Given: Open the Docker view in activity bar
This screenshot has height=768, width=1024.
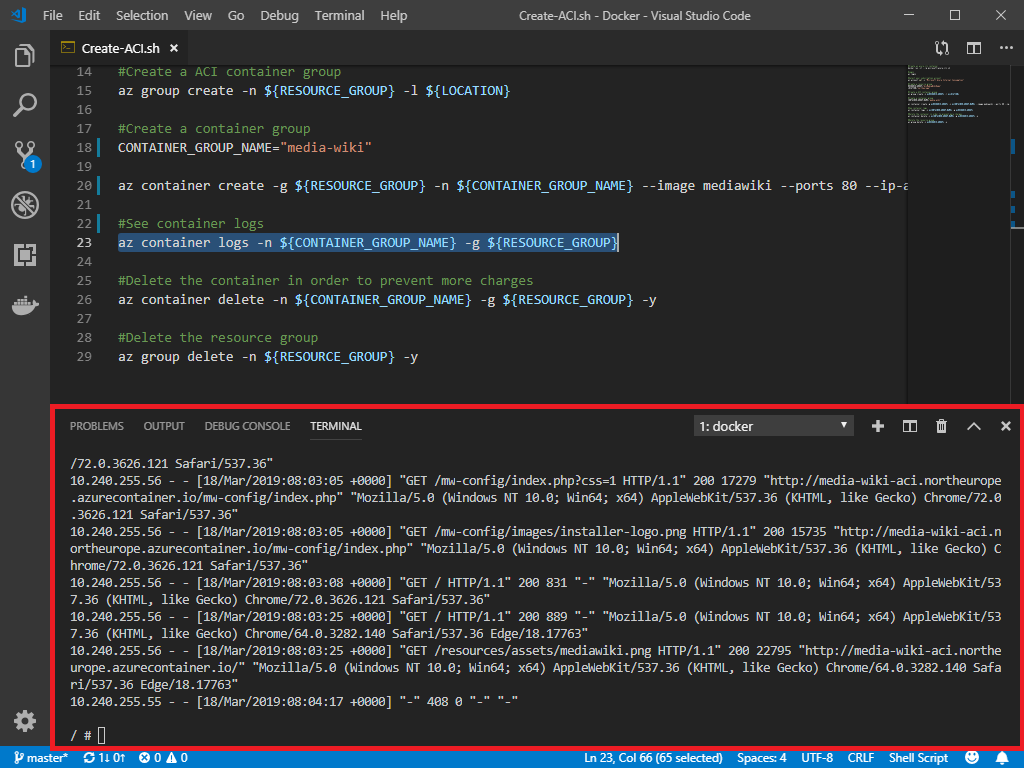Looking at the screenshot, I should click(x=25, y=305).
